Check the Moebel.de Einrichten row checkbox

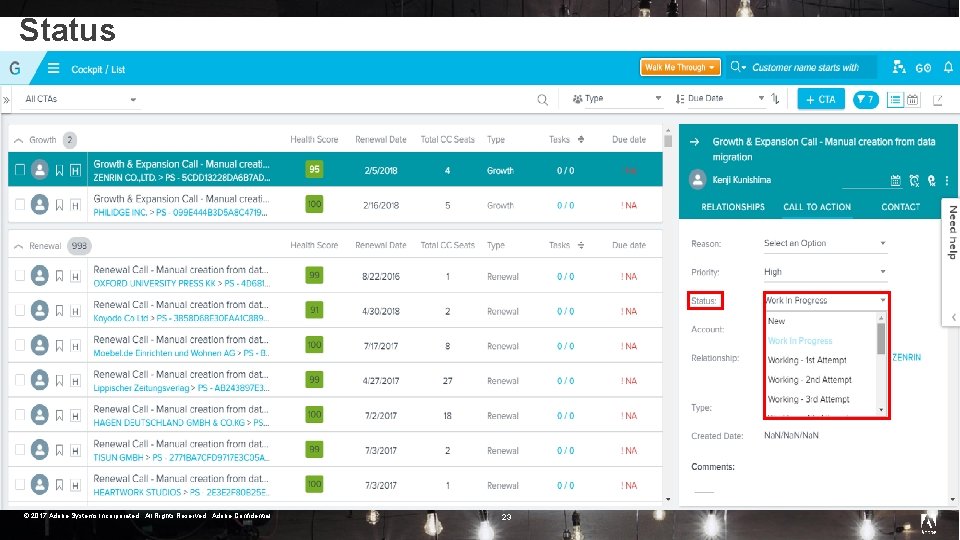[x=20, y=345]
